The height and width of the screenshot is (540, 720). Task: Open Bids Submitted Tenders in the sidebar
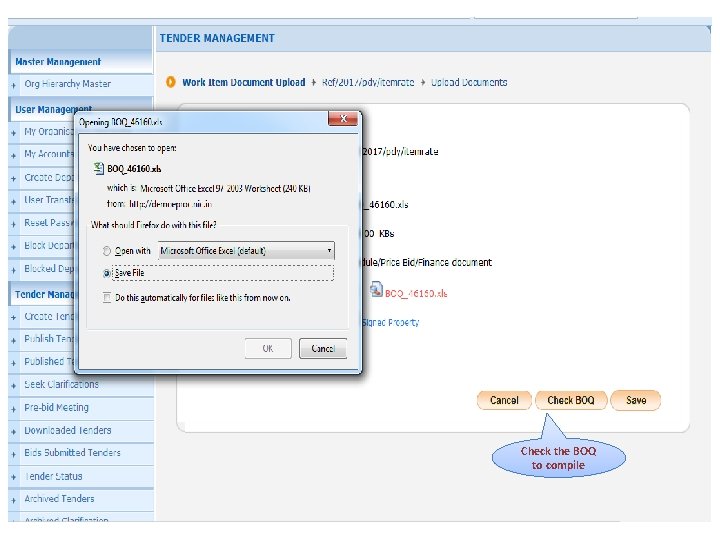(x=73, y=453)
